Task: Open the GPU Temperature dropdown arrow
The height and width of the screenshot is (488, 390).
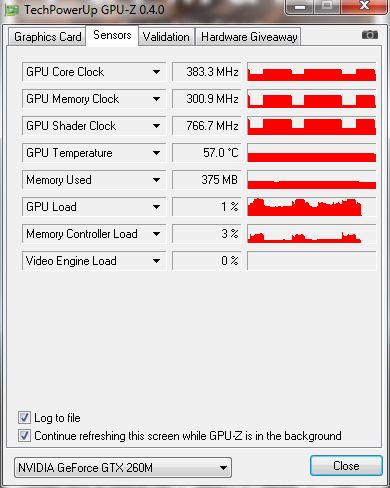Action: (156, 153)
